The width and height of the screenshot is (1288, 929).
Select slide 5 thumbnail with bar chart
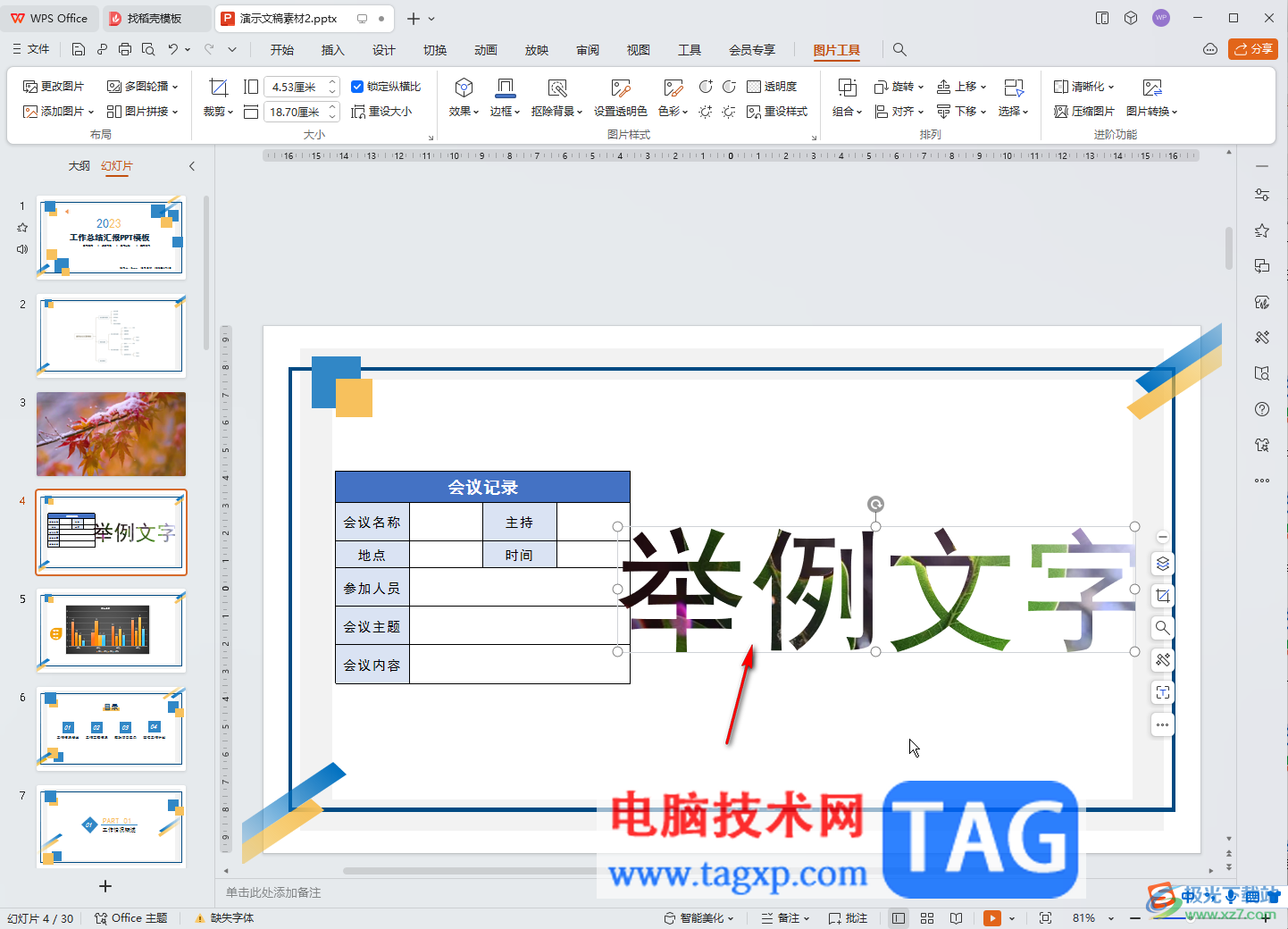click(111, 631)
